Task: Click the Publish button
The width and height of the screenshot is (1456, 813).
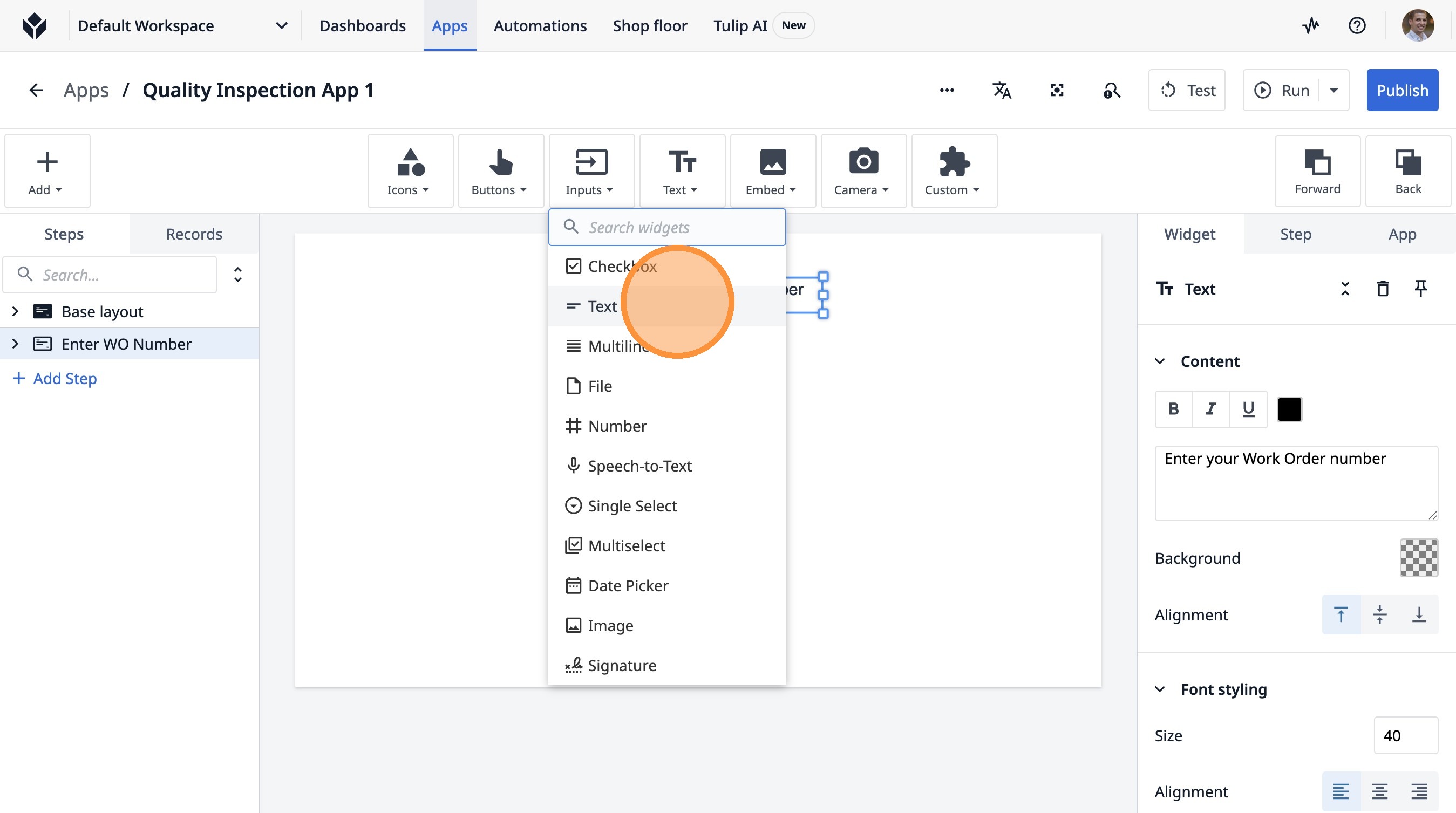Action: click(1401, 91)
